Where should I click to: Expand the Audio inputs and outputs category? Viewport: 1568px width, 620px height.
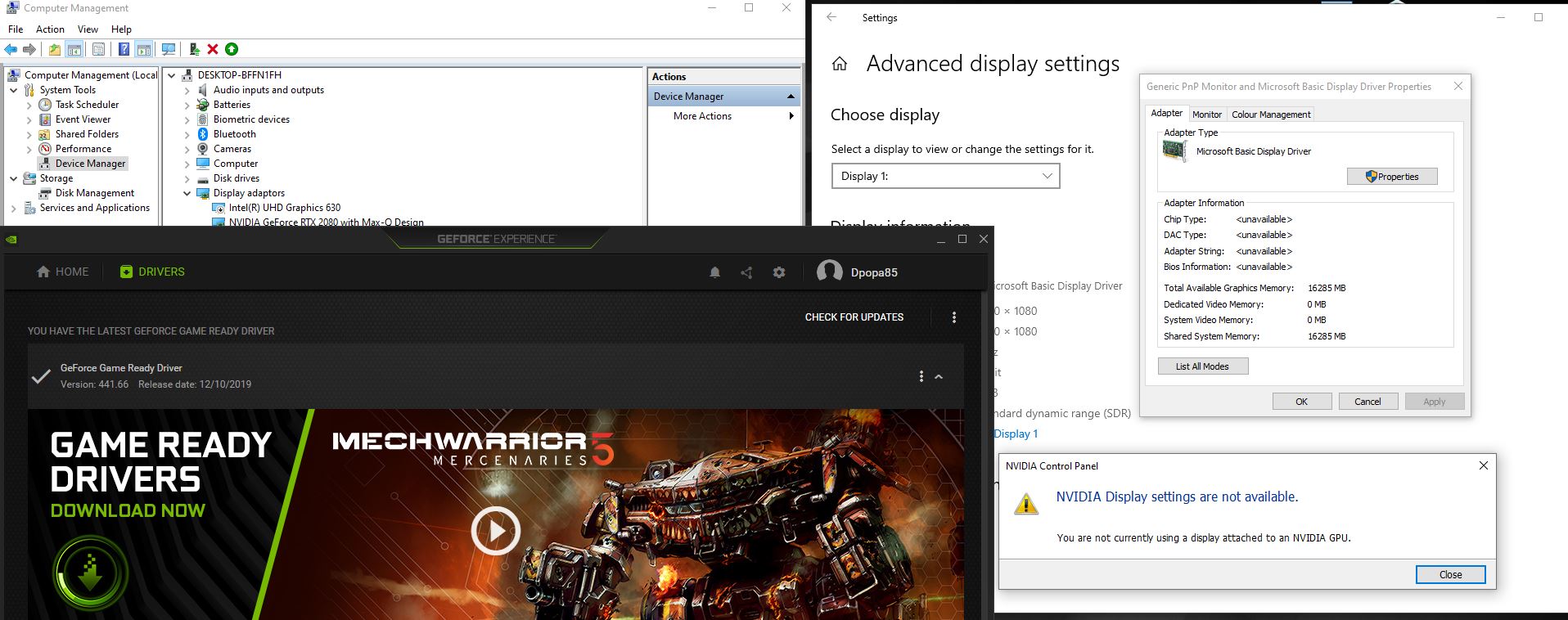[x=187, y=90]
